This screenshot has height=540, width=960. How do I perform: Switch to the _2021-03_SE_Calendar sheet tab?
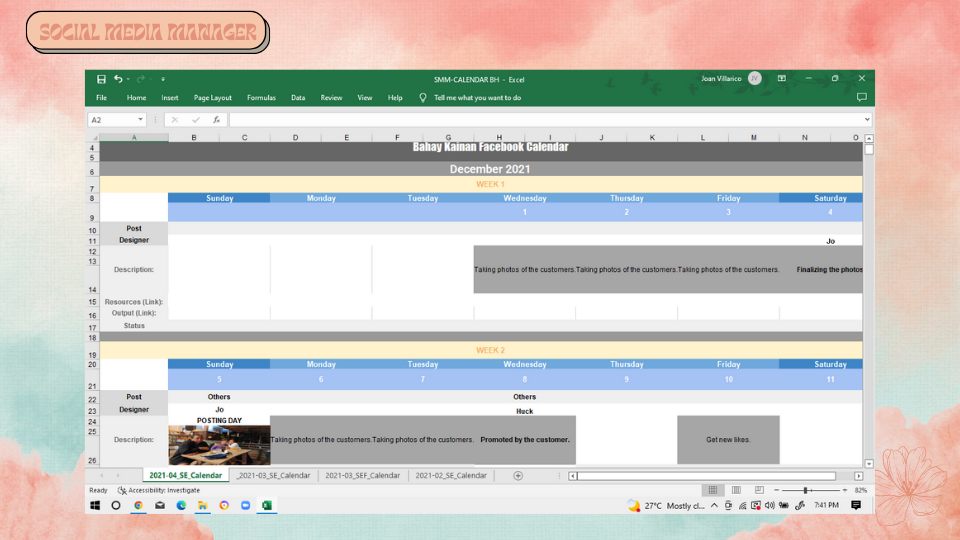(274, 475)
